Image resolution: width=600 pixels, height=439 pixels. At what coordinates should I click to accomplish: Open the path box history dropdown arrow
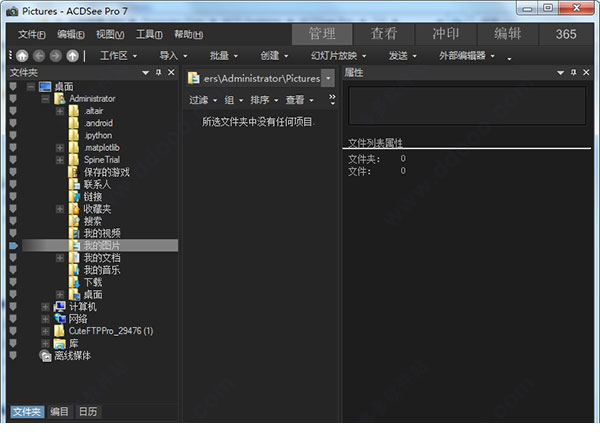[x=328, y=78]
